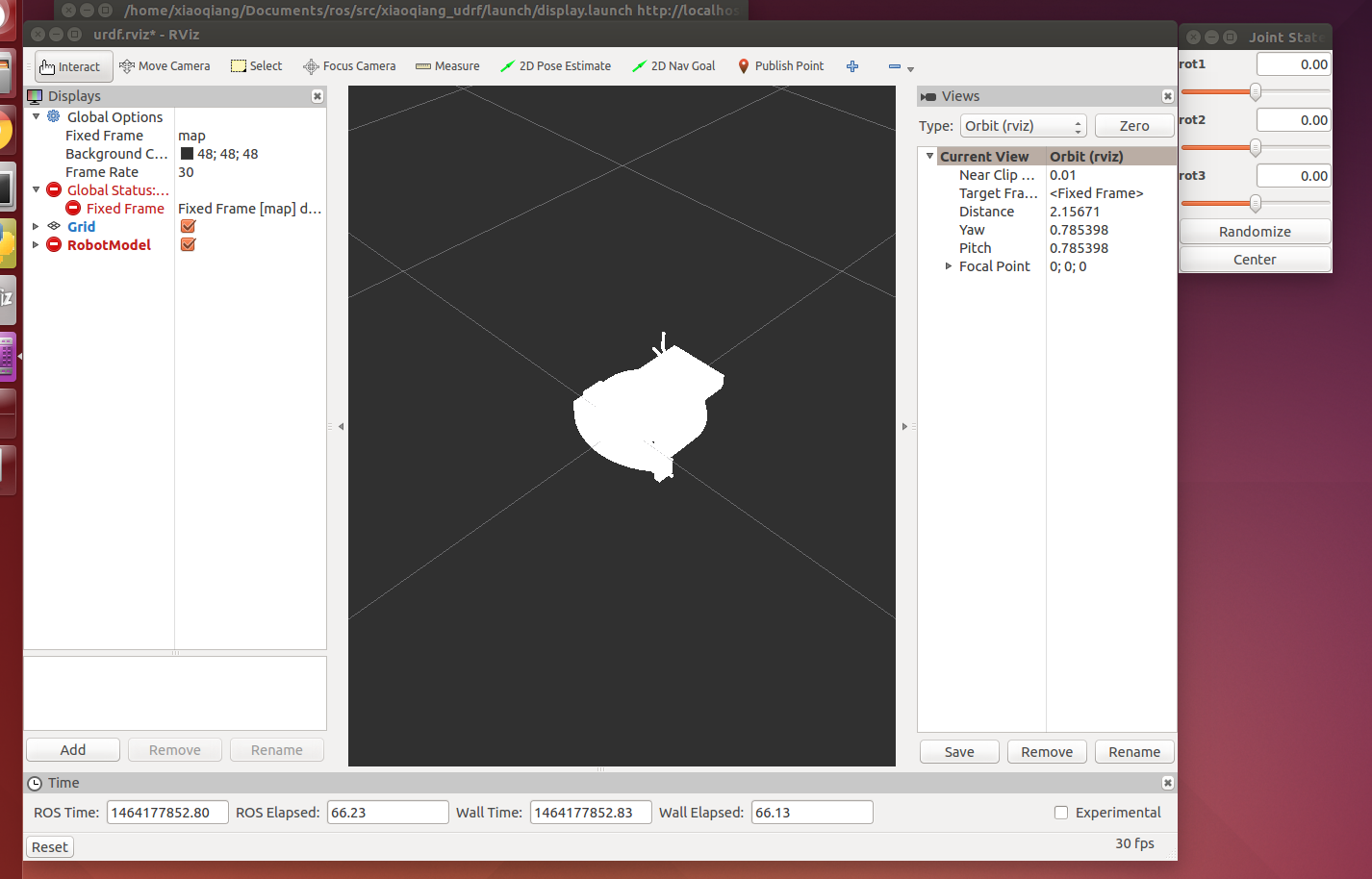Click the Time panel clock icon
This screenshot has width=1372, height=879.
tap(36, 783)
